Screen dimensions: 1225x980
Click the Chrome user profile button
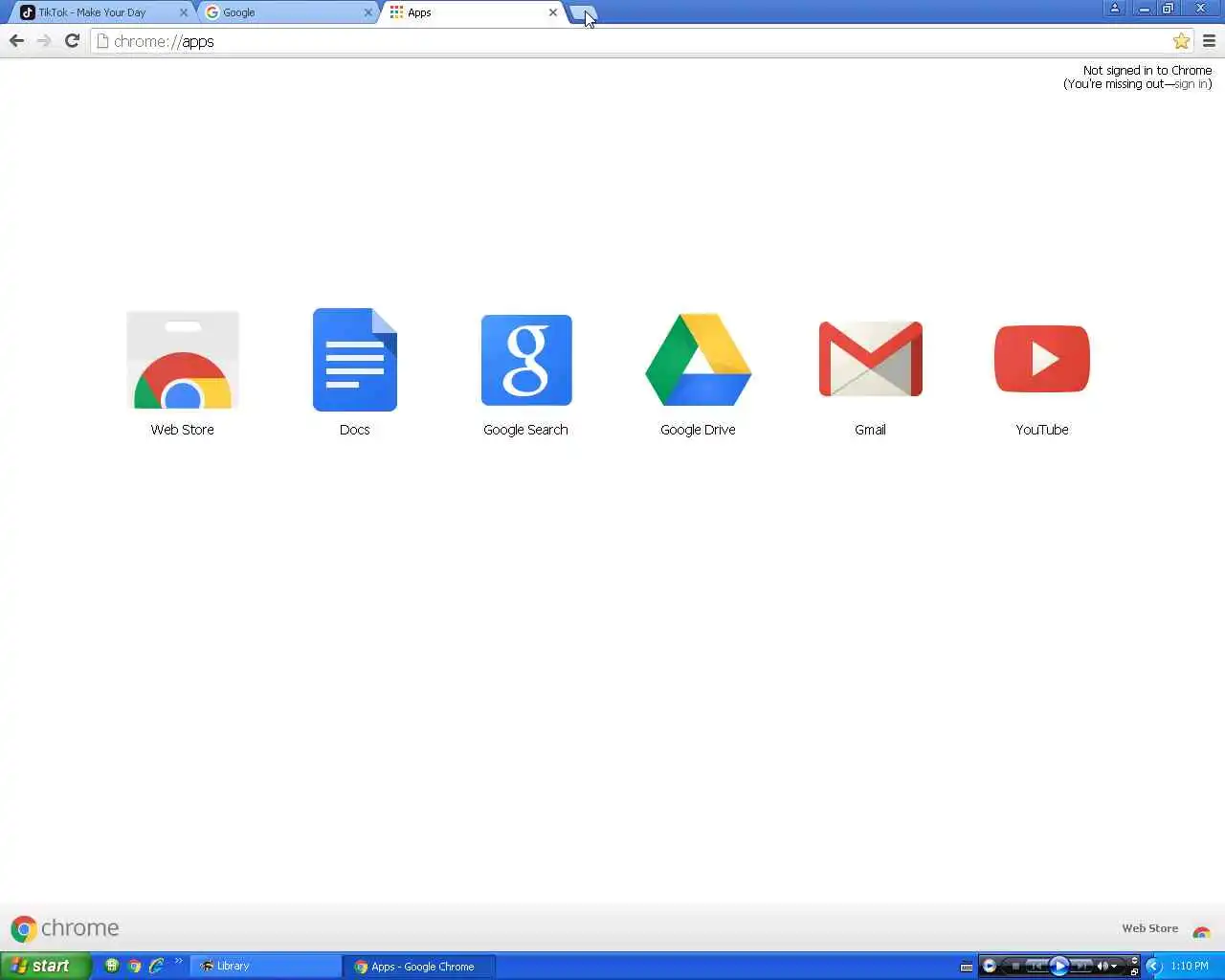1114,9
